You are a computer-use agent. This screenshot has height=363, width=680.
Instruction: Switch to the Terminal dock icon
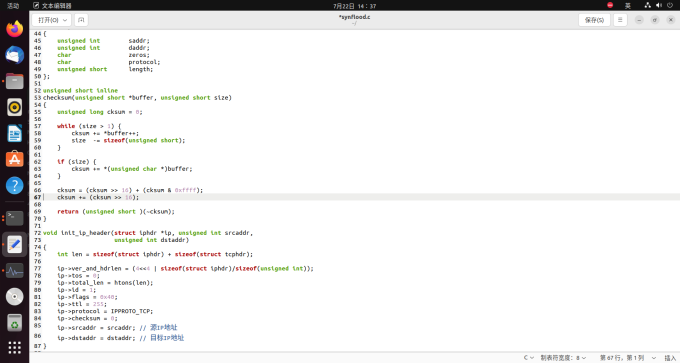tap(15, 218)
